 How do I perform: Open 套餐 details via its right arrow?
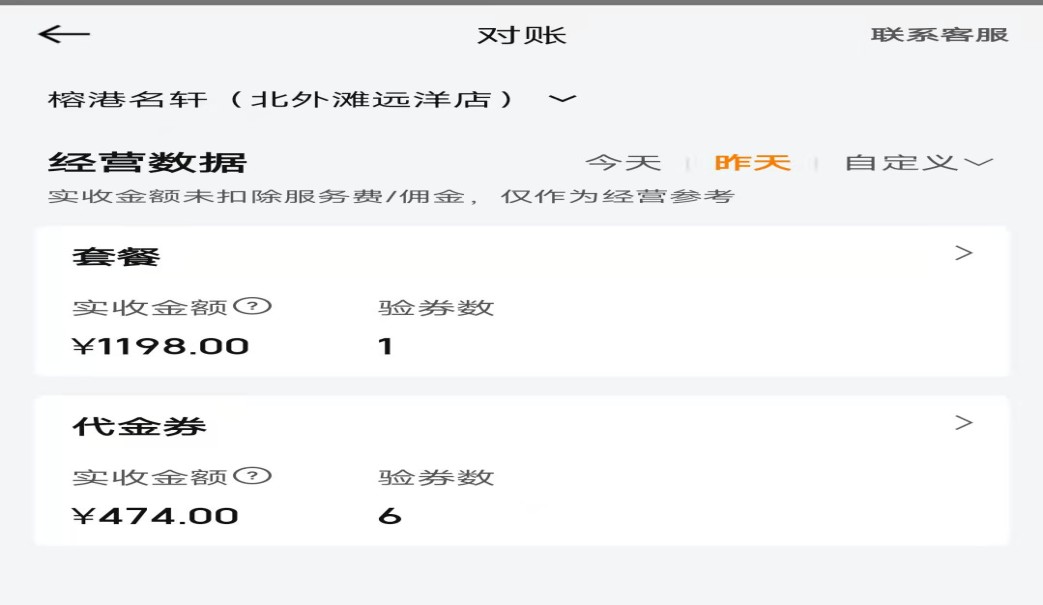(x=963, y=253)
